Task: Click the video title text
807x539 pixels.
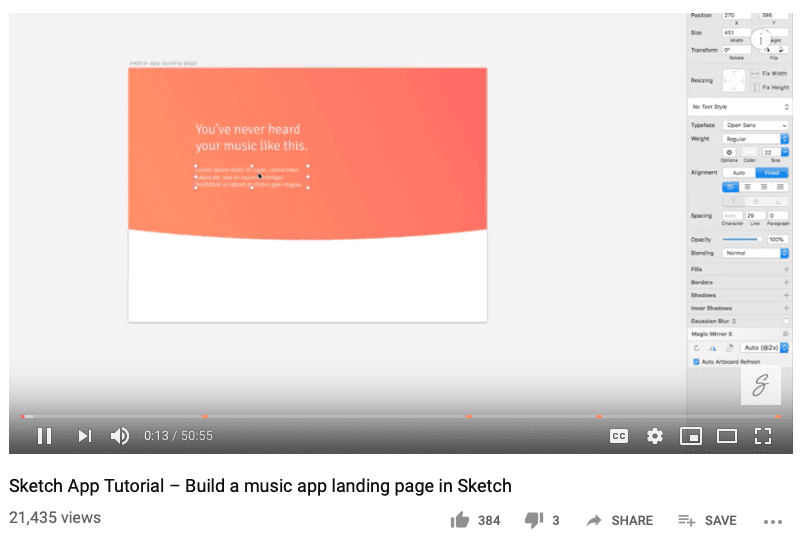Action: (260, 485)
